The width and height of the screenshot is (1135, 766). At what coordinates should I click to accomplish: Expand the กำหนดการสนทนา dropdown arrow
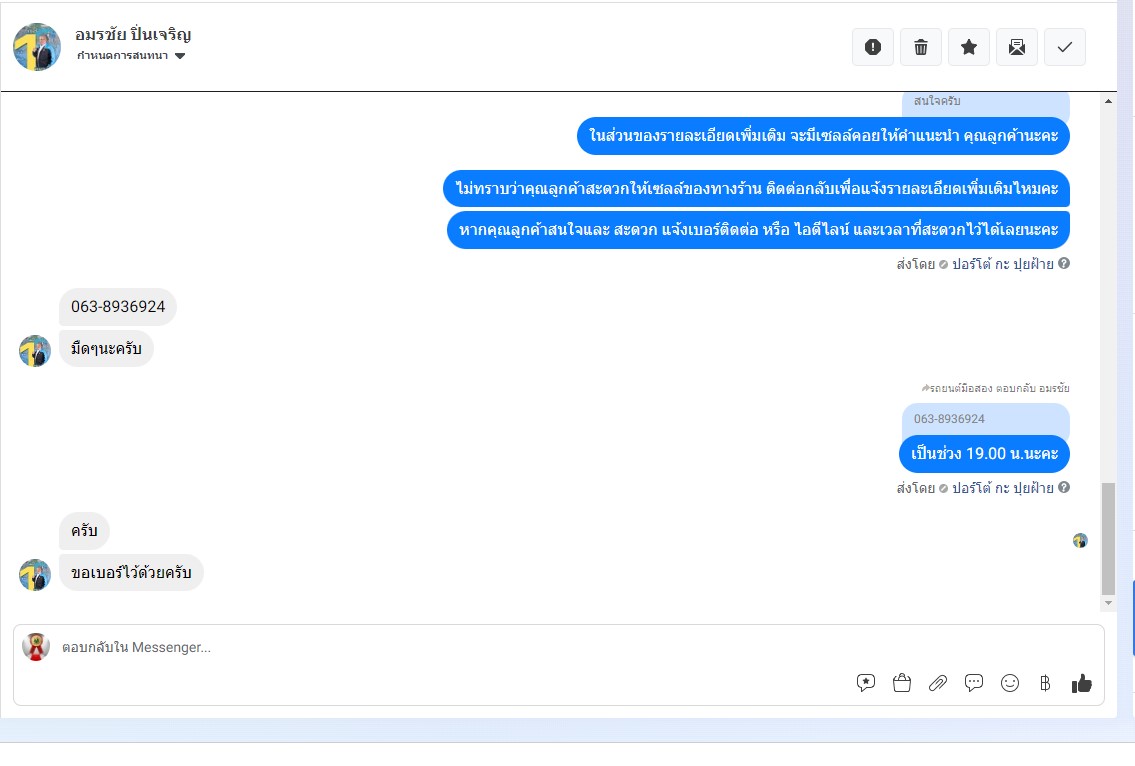[180, 56]
